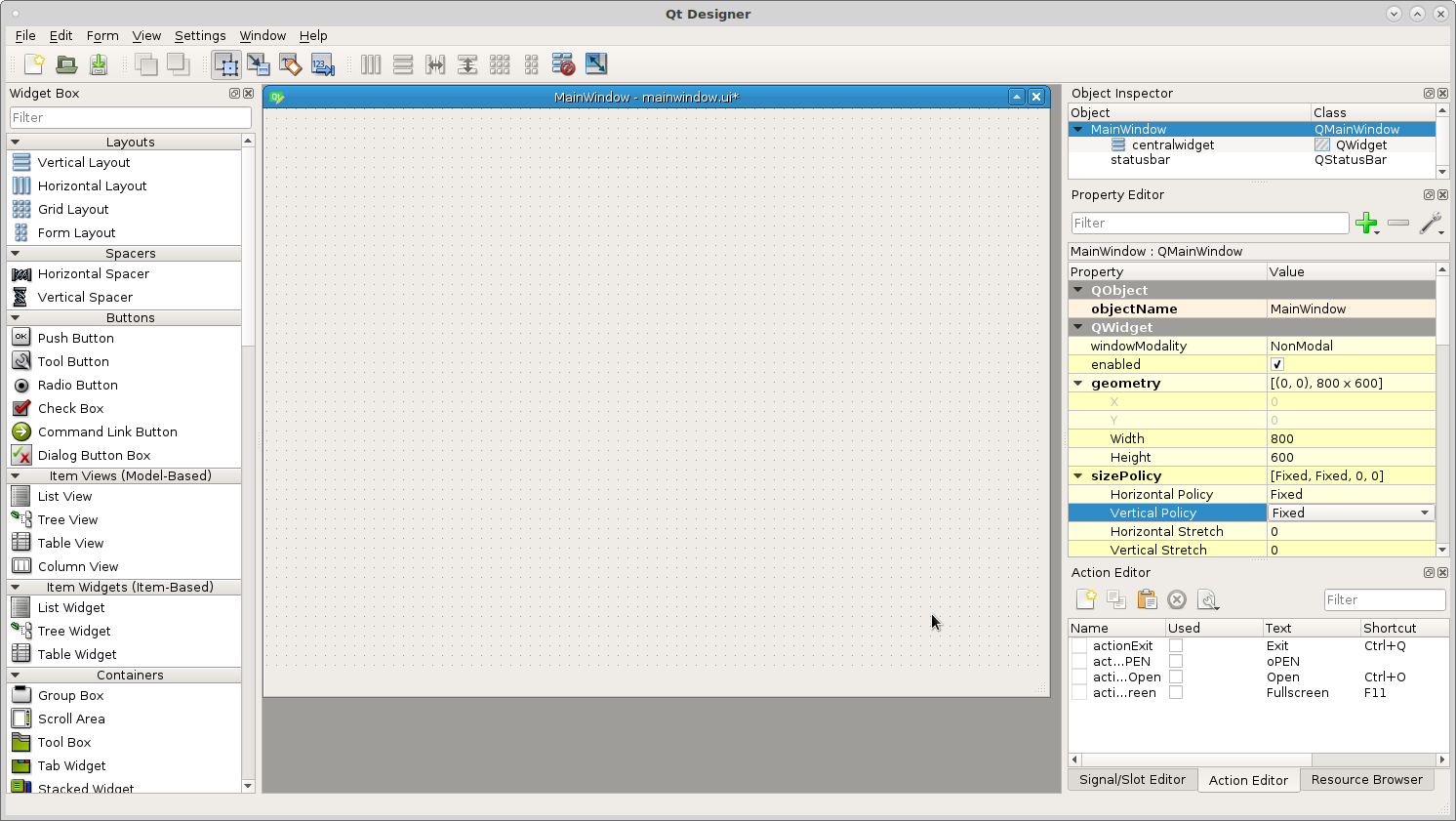Image resolution: width=1456 pixels, height=821 pixels.
Task: Switch to the Signal/Slot Editor tab
Action: pyautogui.click(x=1132, y=779)
